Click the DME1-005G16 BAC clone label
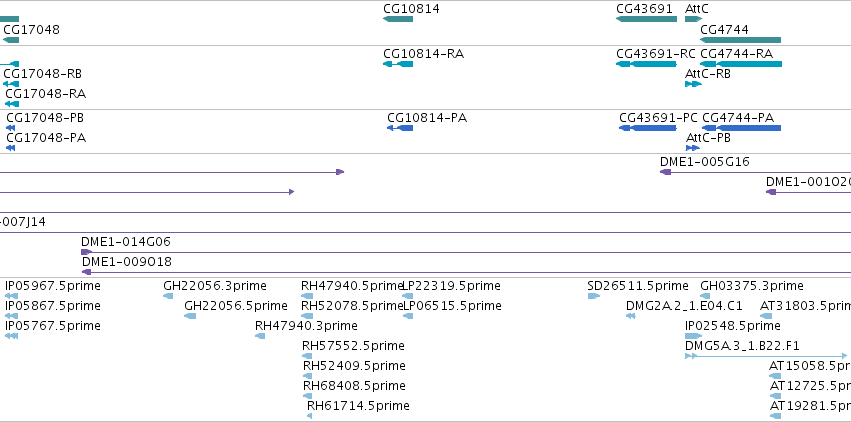Screen dimensions: 851x422 point(705,162)
